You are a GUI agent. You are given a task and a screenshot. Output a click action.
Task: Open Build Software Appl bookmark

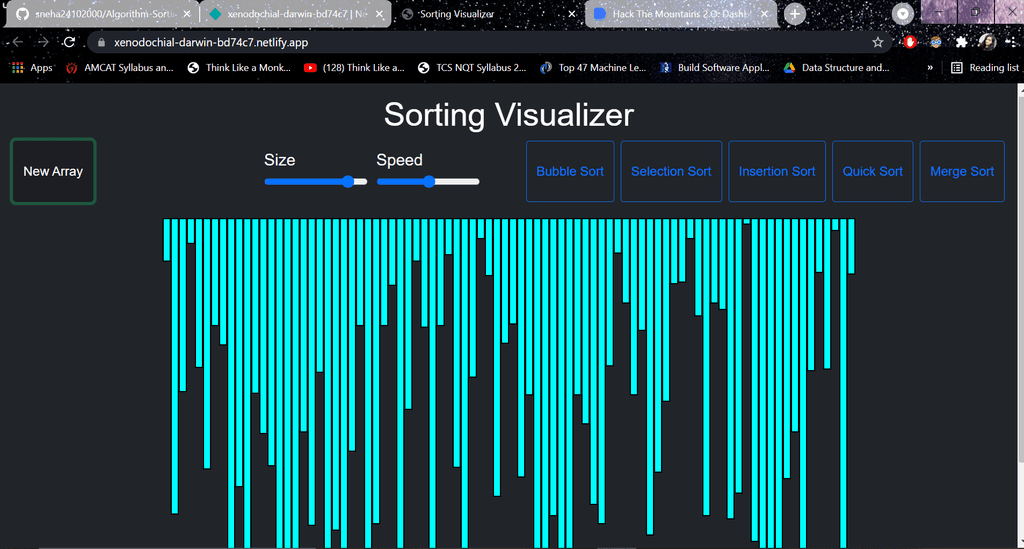point(714,67)
